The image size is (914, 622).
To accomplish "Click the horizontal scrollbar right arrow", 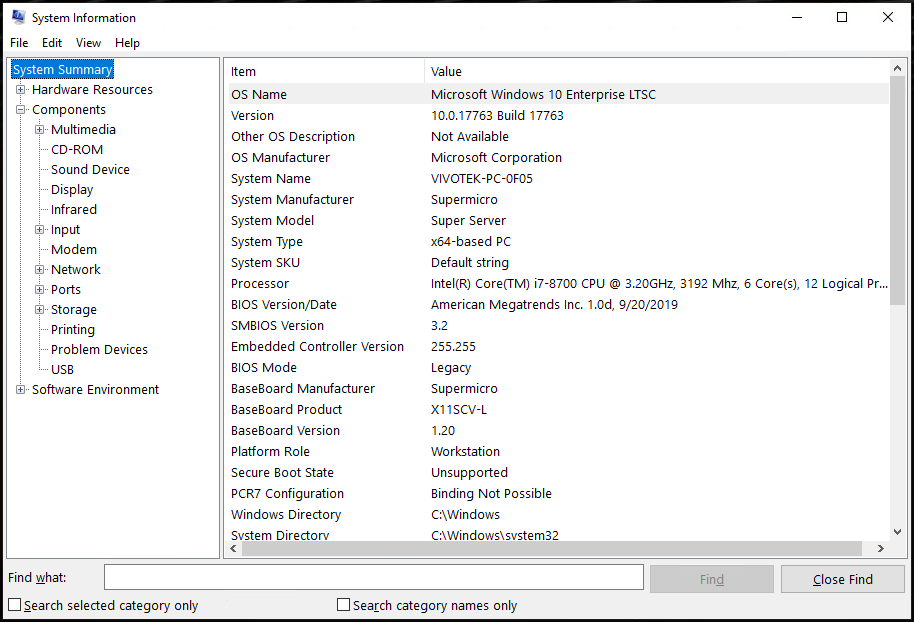I will coord(881,549).
